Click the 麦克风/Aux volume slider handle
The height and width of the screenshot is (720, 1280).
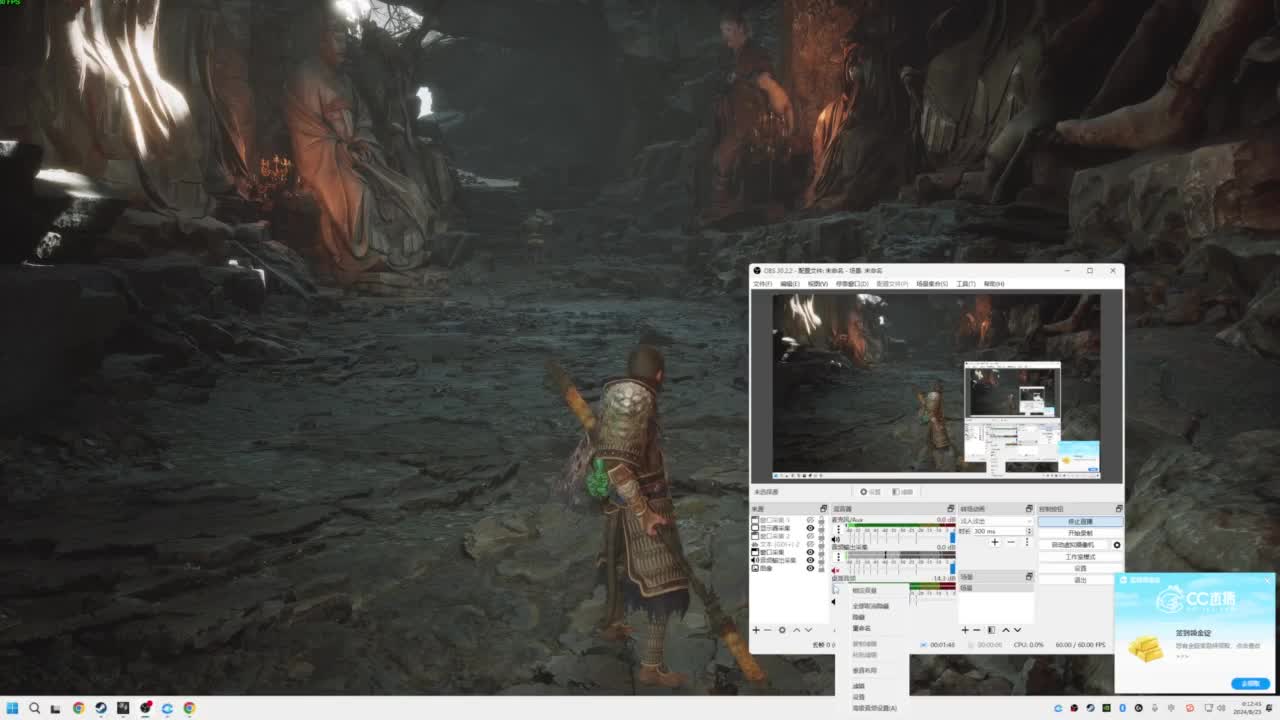point(952,538)
